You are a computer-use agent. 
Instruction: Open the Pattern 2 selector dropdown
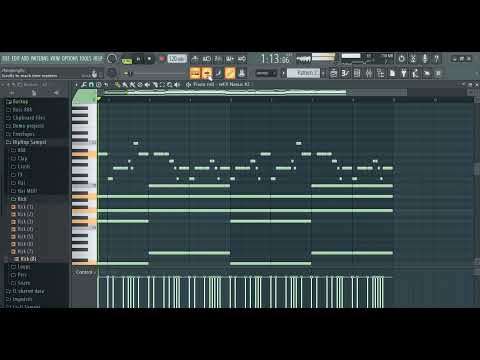(303, 73)
